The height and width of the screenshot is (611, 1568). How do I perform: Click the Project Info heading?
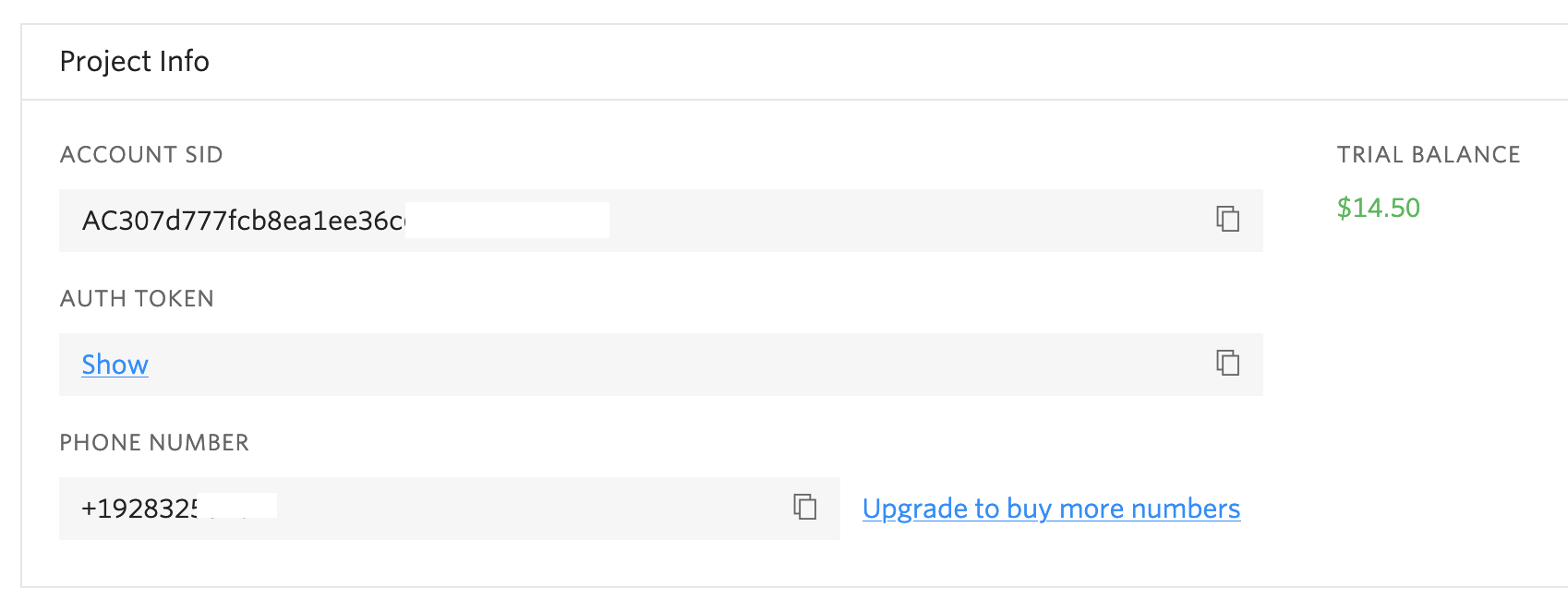[134, 61]
